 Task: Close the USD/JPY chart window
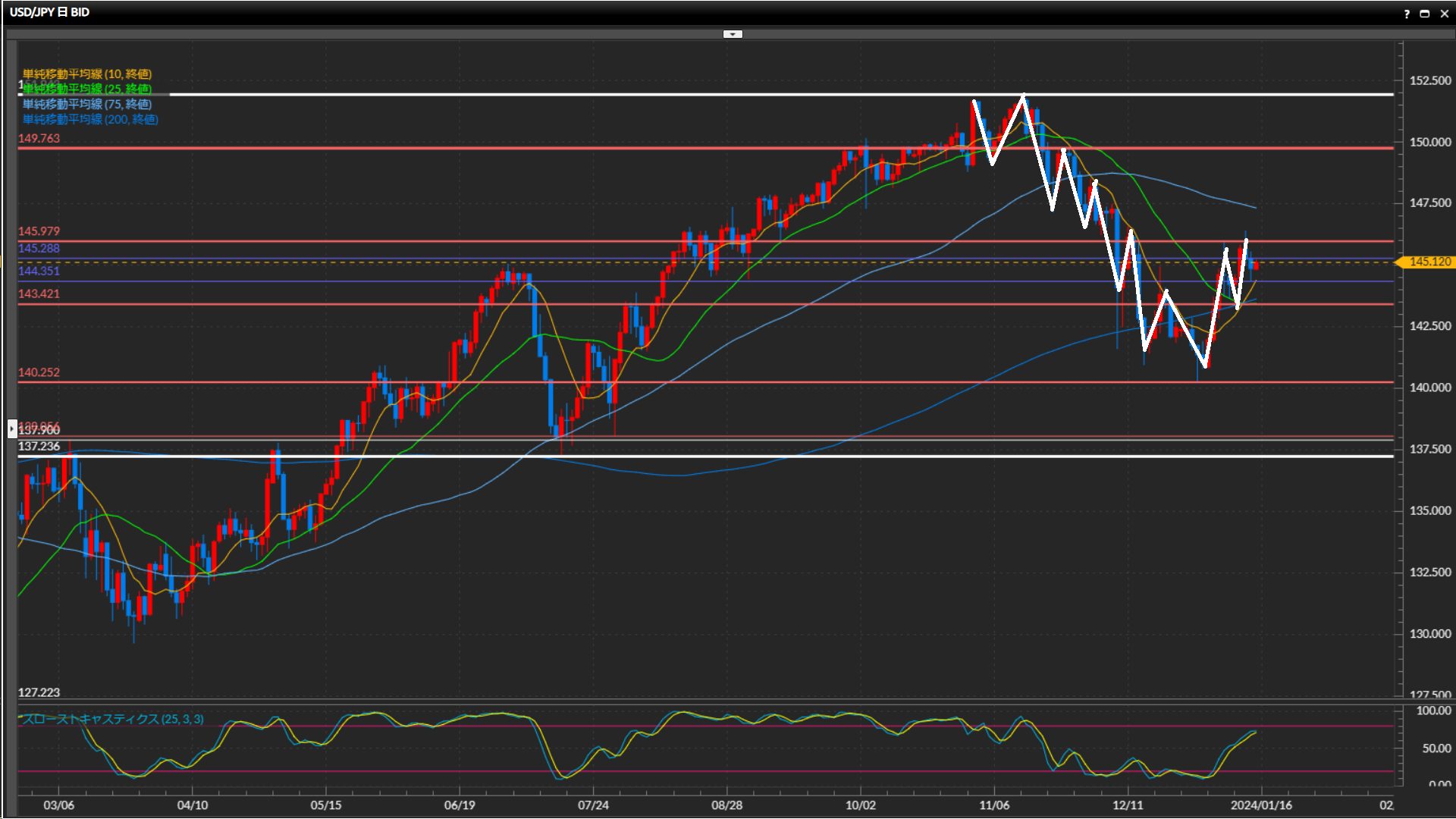tap(1444, 14)
